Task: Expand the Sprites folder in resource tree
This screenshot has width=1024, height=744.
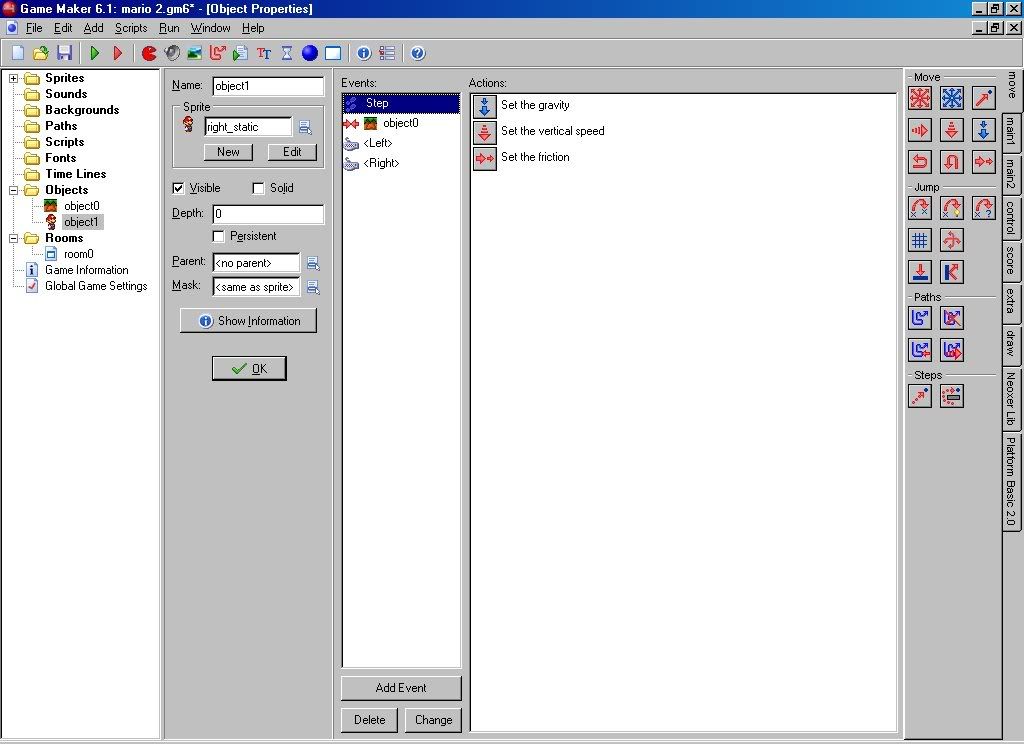Action: [14, 78]
